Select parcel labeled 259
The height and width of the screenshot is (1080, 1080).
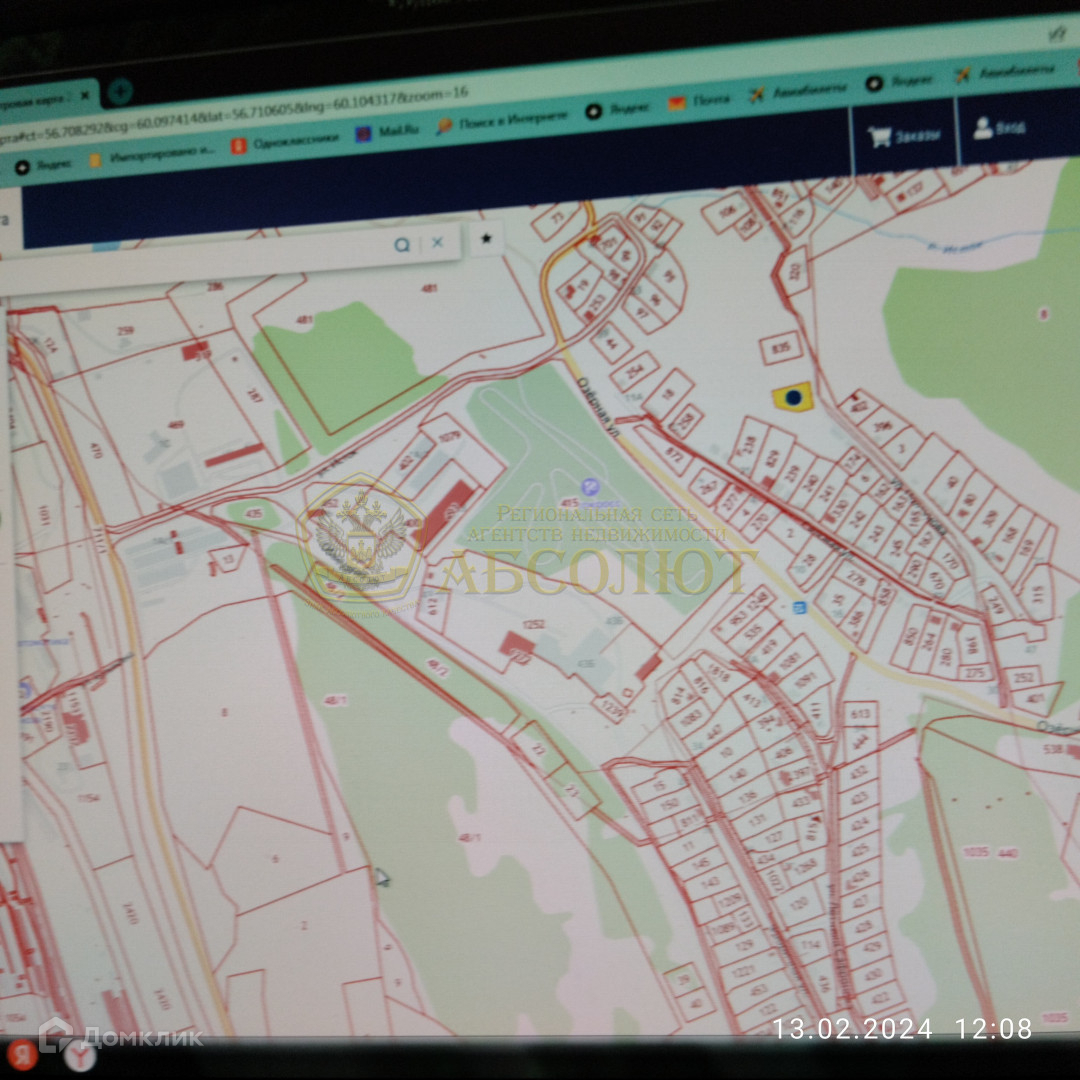[x=125, y=331]
